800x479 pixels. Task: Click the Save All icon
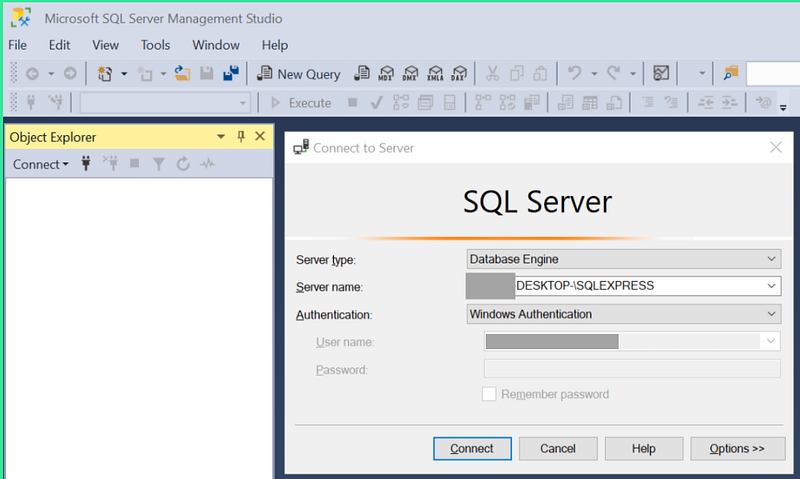tap(231, 74)
